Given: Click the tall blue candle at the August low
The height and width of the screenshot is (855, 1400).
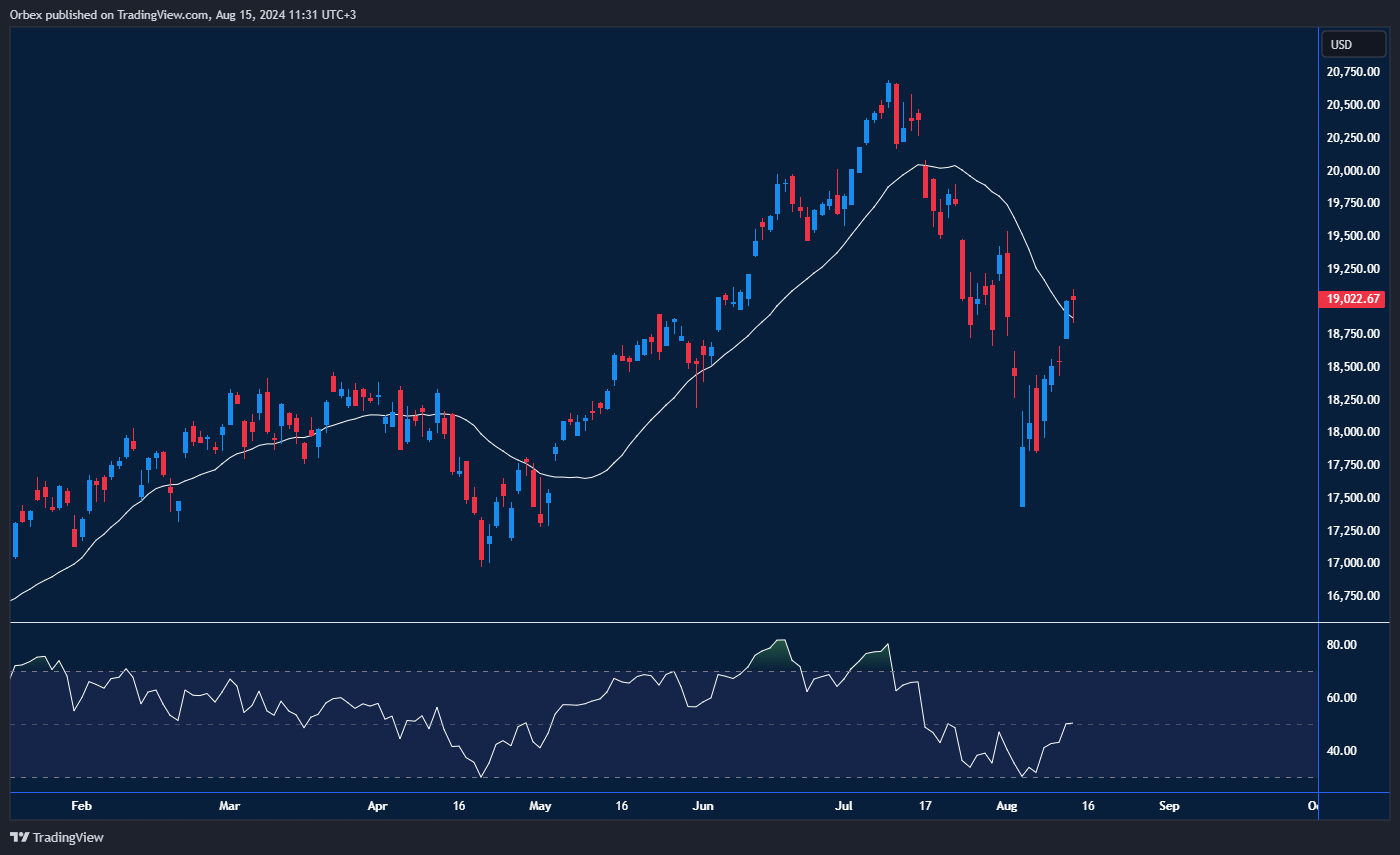Looking at the screenshot, I should tap(1022, 476).
